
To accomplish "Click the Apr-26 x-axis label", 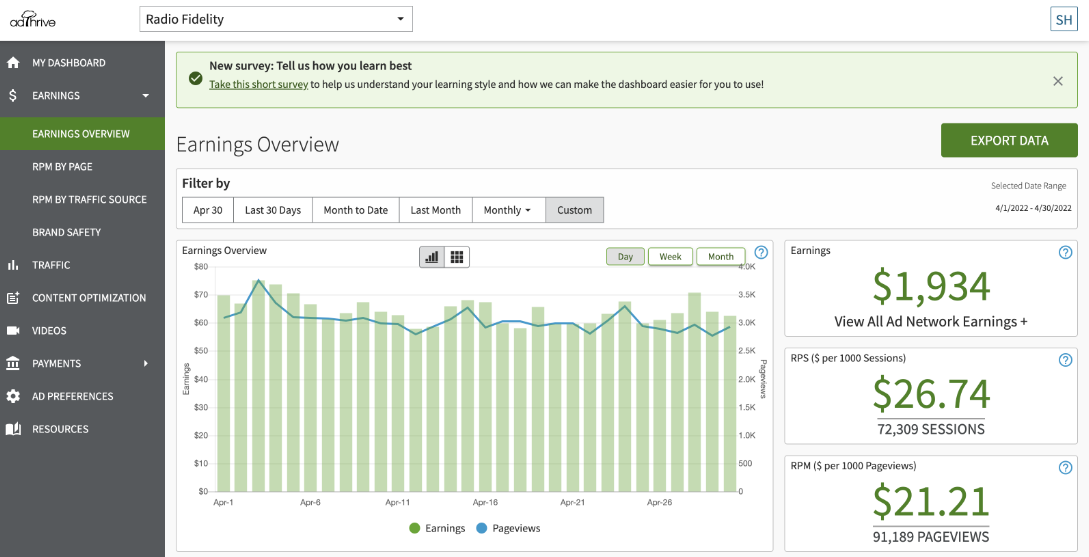I will [658, 501].
